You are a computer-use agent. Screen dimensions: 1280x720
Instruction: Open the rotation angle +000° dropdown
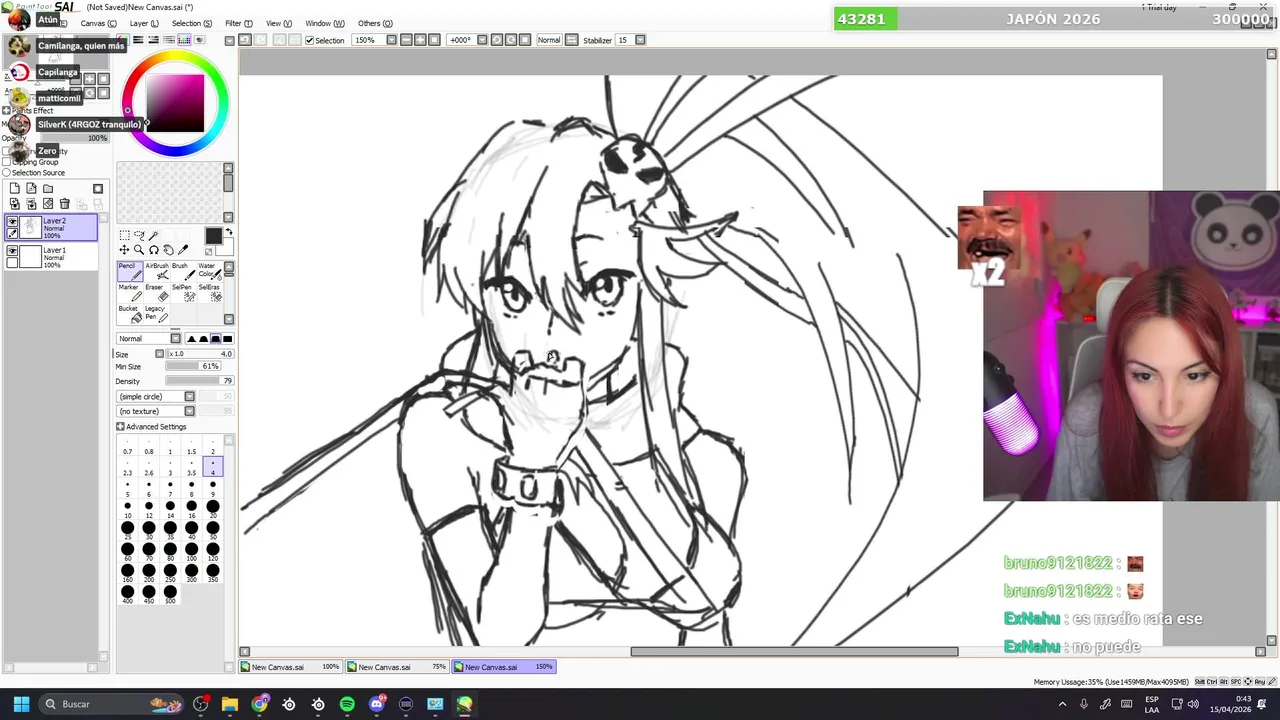pos(482,40)
